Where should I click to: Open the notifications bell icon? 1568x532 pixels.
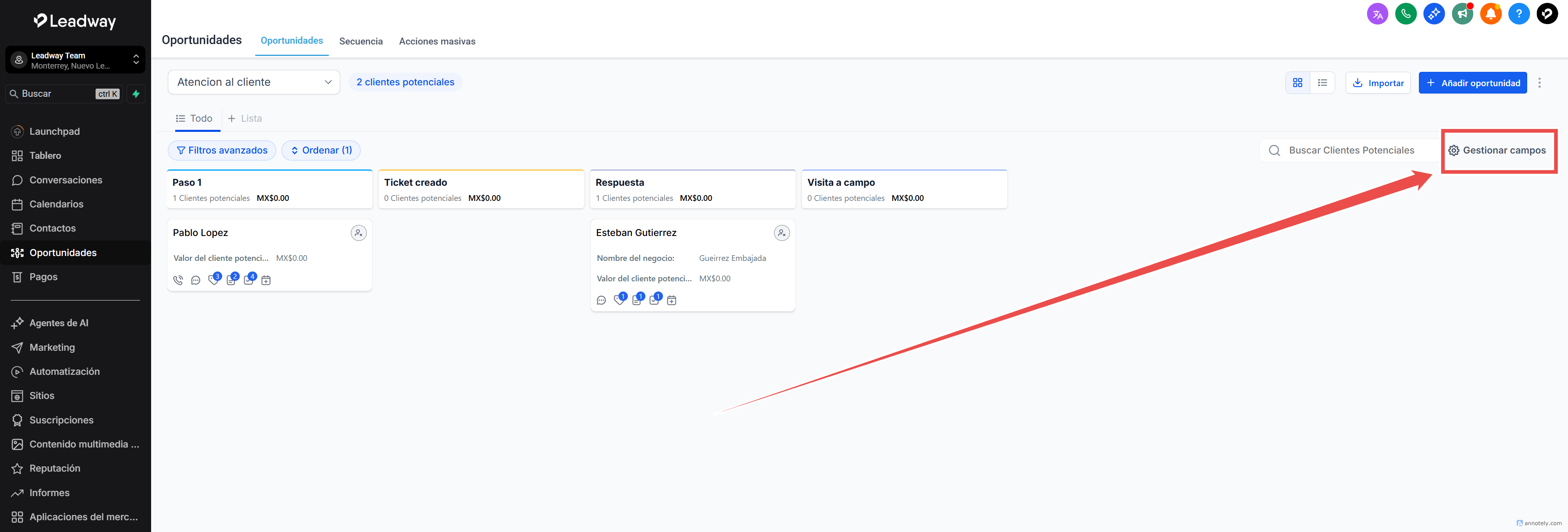pos(1491,13)
